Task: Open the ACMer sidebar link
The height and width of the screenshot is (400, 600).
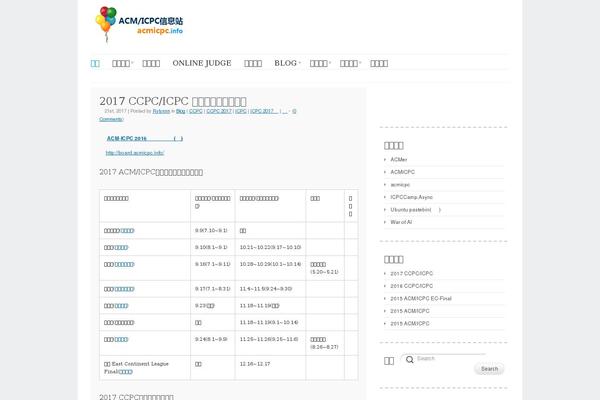Action: pos(399,159)
